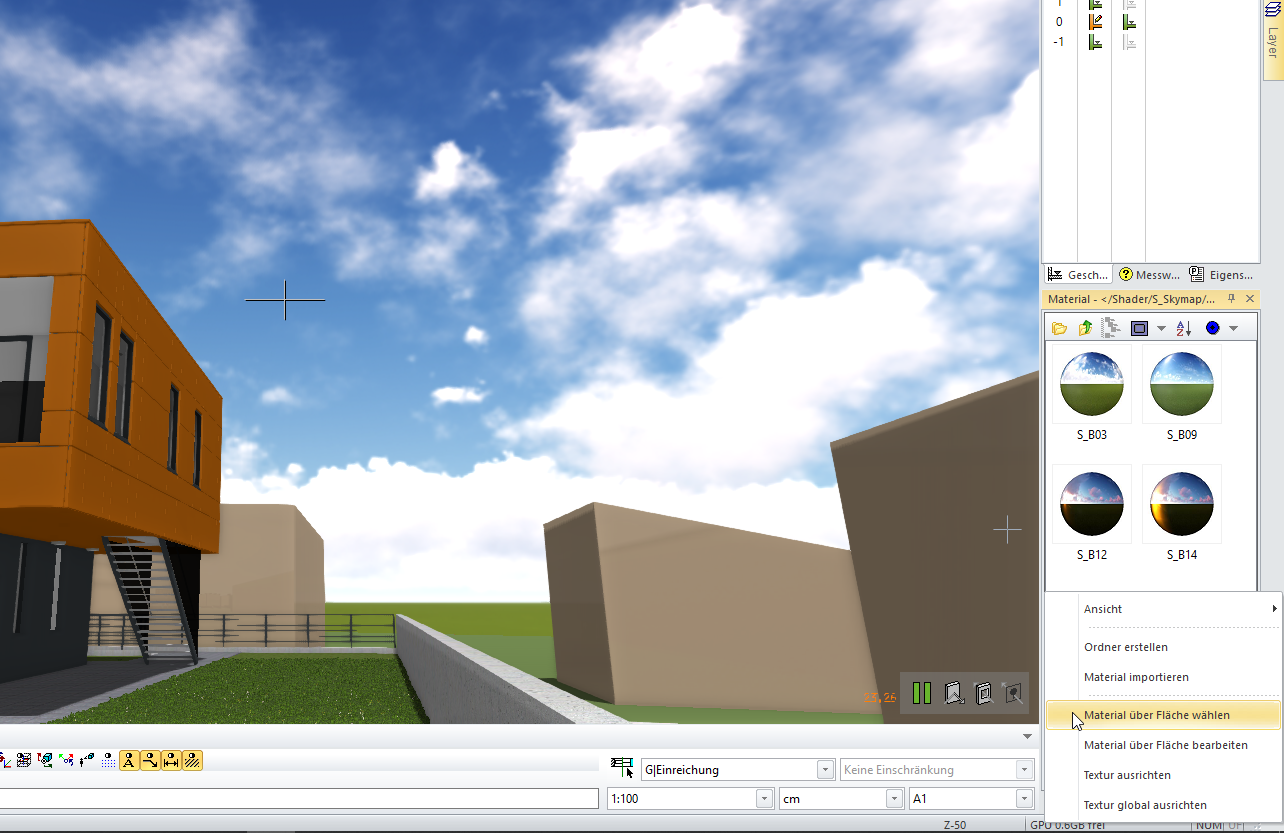This screenshot has width=1284, height=833.
Task: Pause the animation with the green pause control
Action: [x=921, y=691]
